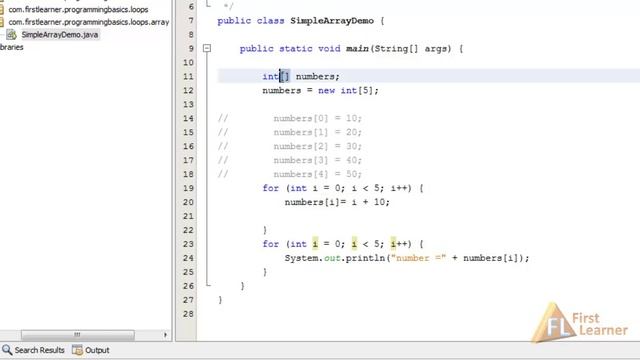Screen dimensions: 640x360
Task: Click 'new int[5]' on line 12
Action: coord(345,91)
